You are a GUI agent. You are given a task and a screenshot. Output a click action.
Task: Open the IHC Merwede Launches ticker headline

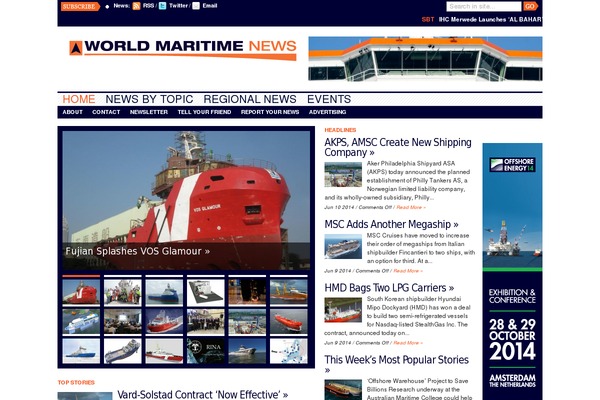tap(490, 19)
